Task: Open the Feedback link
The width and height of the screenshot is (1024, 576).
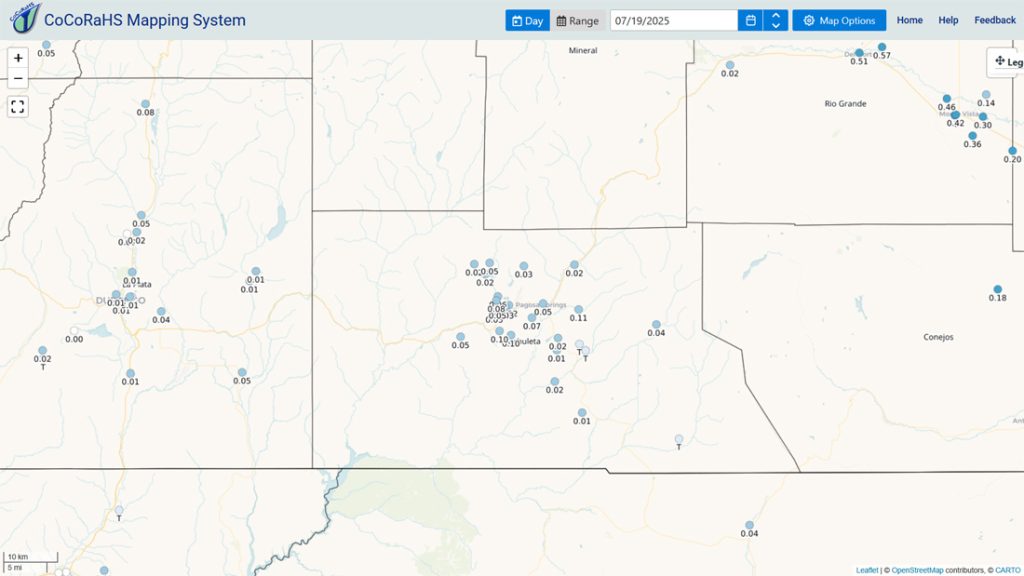Action: pos(995,20)
